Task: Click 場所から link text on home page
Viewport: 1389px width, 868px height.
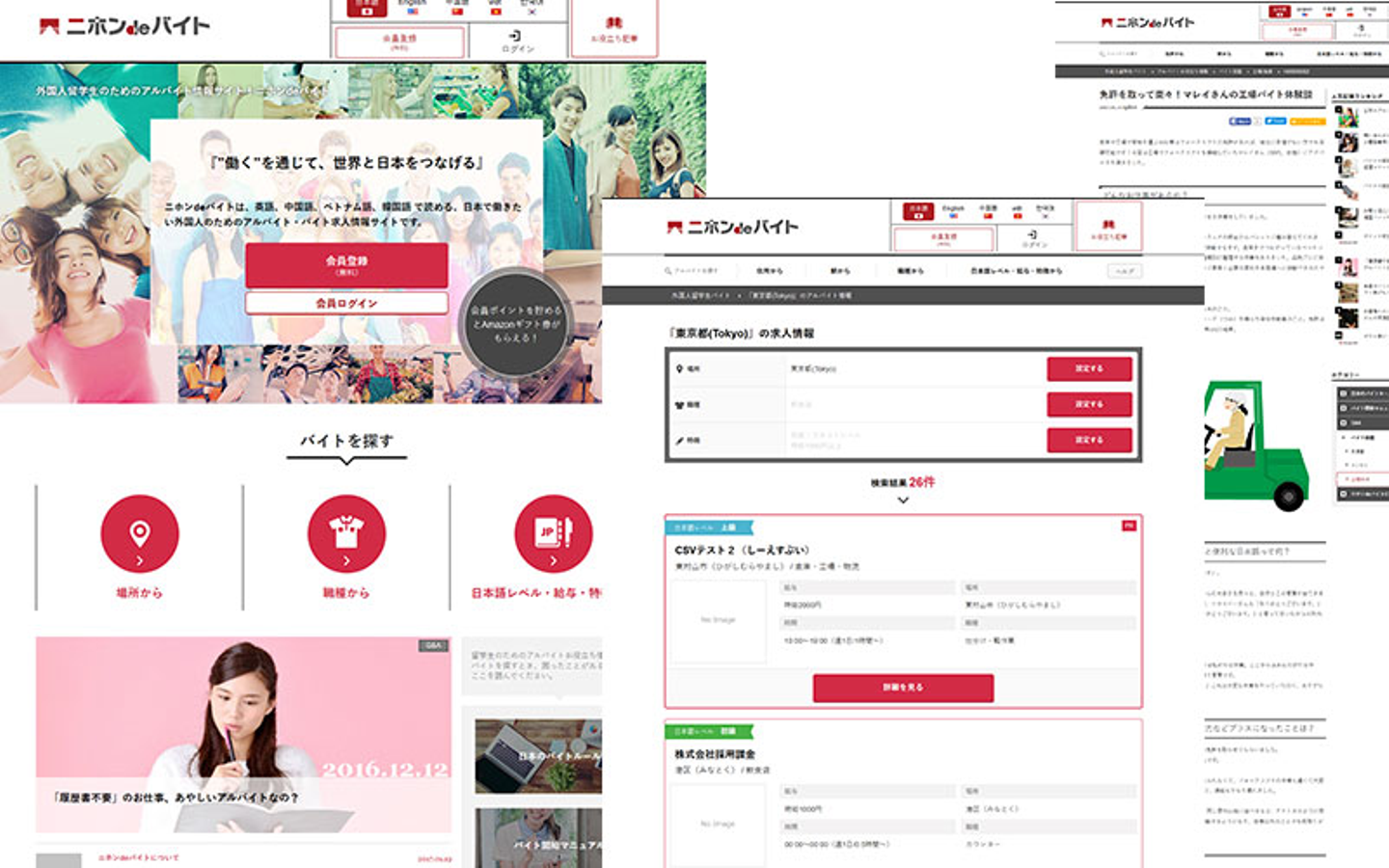Action: 140,593
